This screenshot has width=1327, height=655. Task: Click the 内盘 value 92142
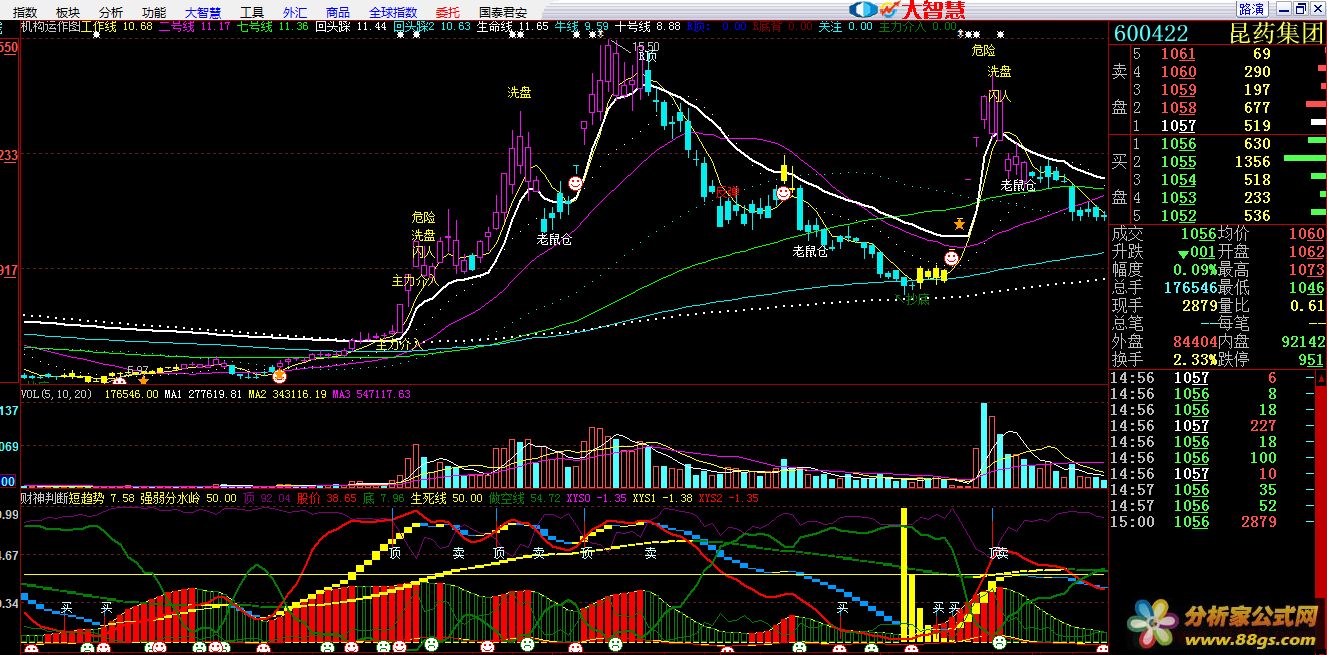(x=1301, y=342)
